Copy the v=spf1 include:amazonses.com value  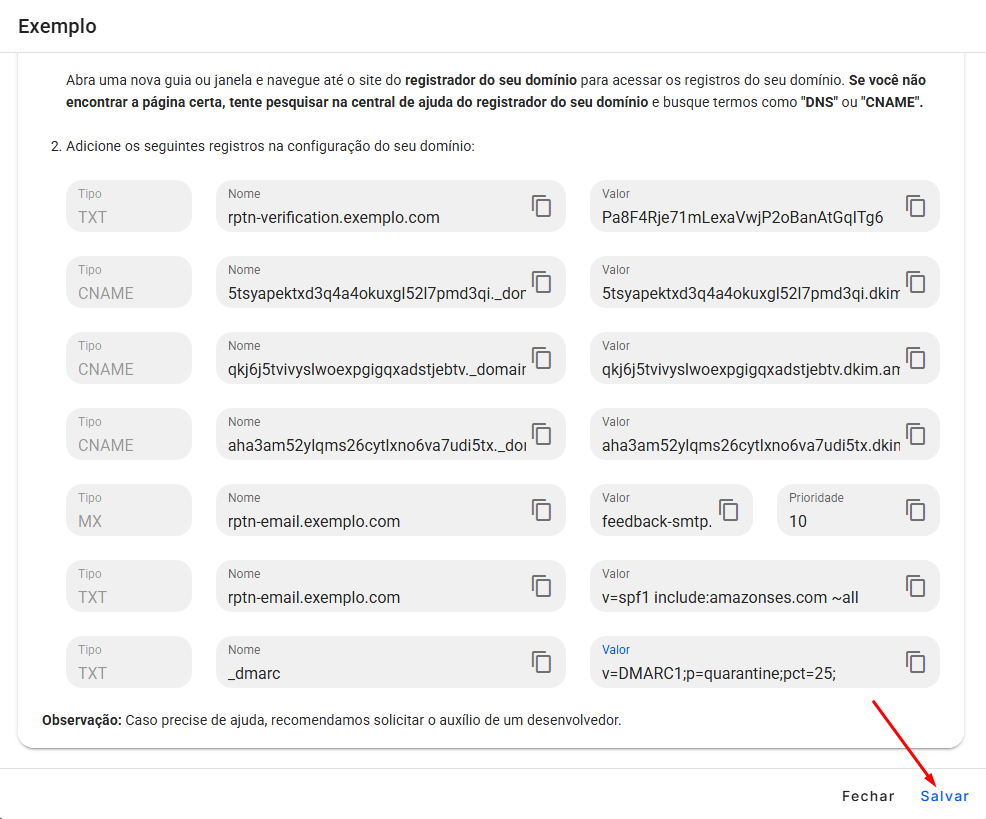[916, 586]
